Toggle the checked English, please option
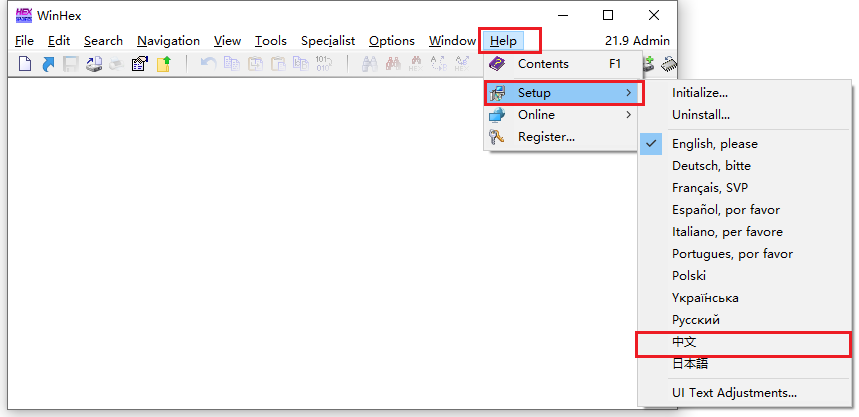 point(746,144)
